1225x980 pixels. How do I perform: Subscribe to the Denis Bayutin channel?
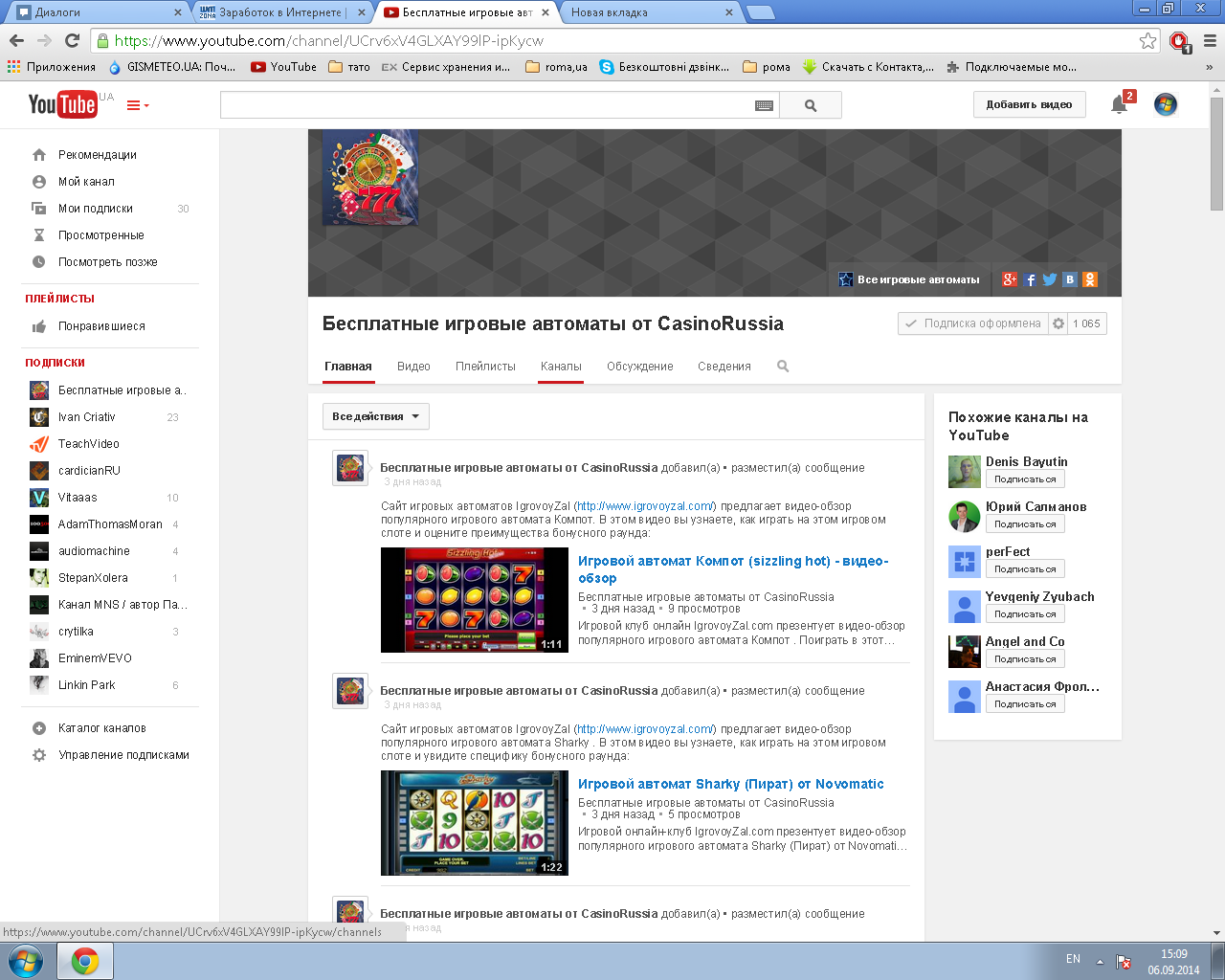(1024, 479)
